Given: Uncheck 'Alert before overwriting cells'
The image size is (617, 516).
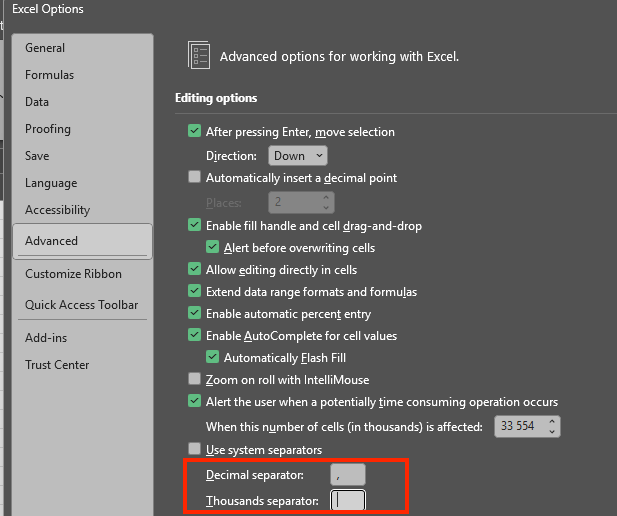Looking at the screenshot, I should pos(212,247).
